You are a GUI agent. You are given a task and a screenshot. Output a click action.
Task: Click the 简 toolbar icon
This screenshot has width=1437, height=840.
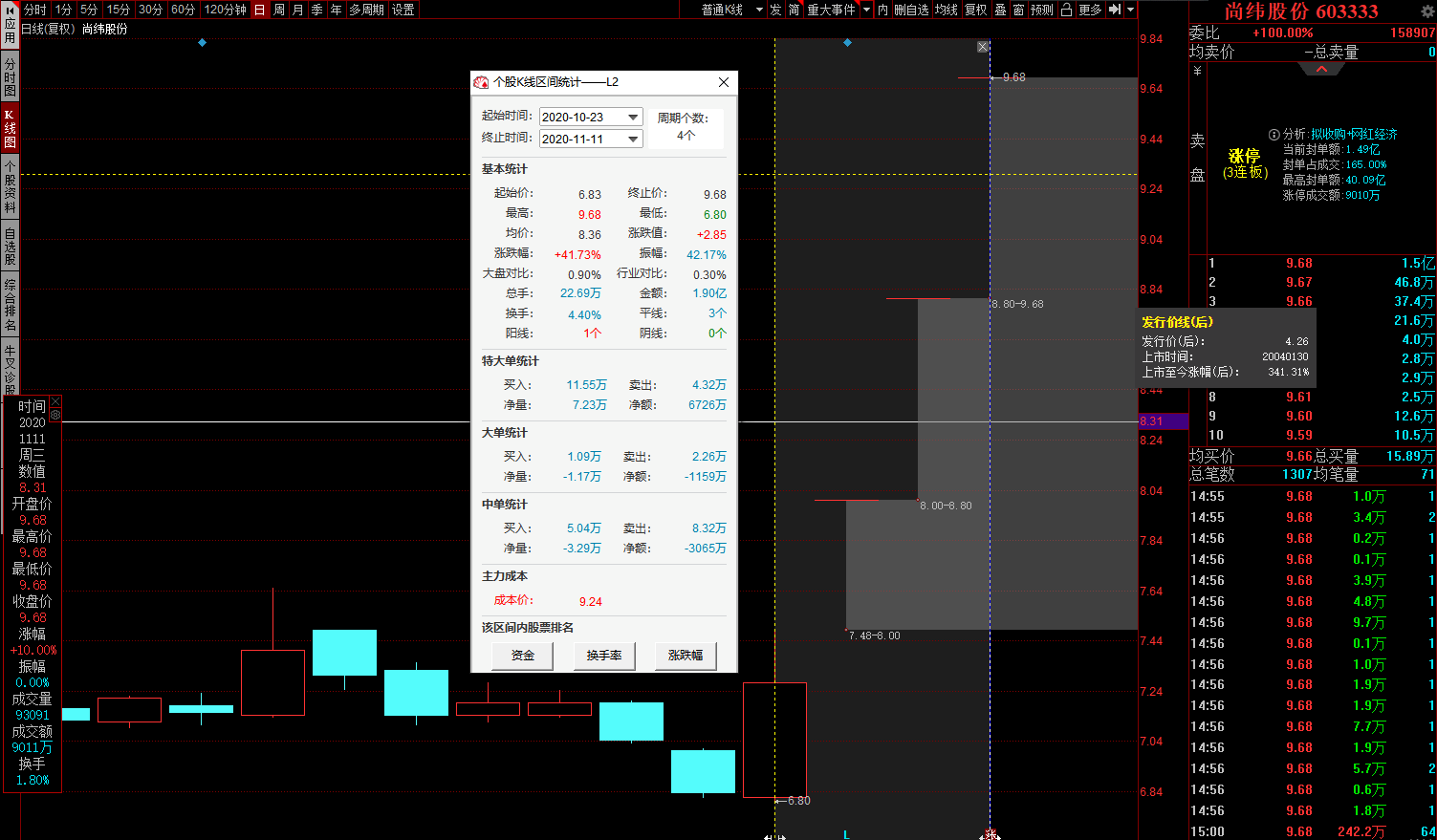click(795, 10)
